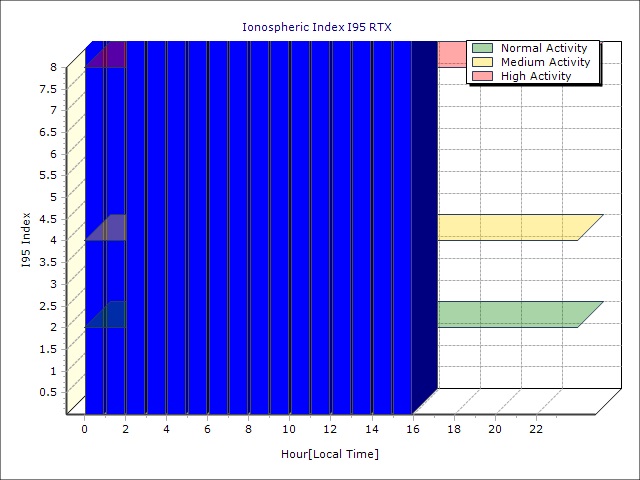
Task: Click x-axis hour label 4
Action: [x=167, y=429]
